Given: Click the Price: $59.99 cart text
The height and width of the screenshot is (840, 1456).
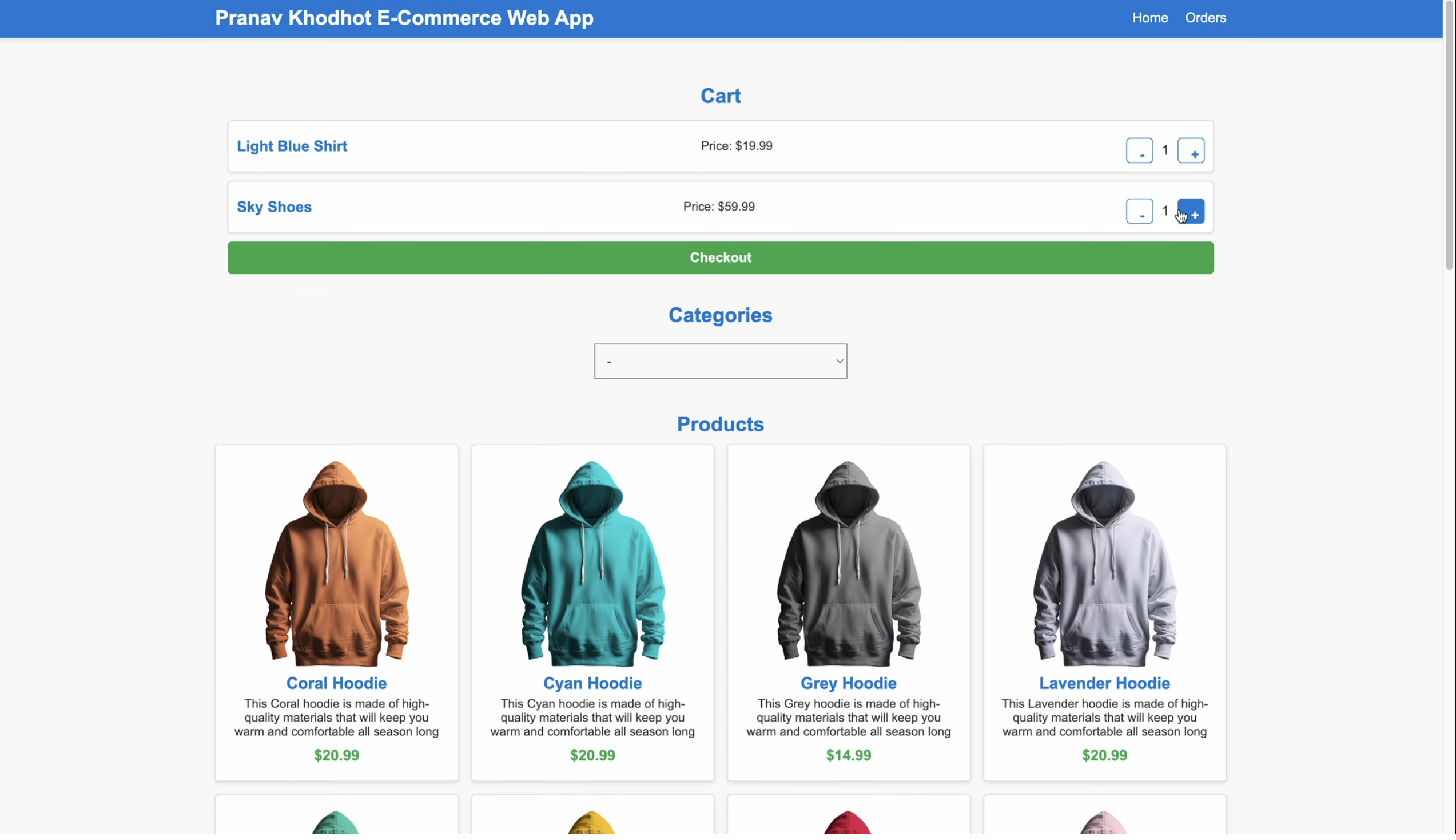Looking at the screenshot, I should (719, 207).
